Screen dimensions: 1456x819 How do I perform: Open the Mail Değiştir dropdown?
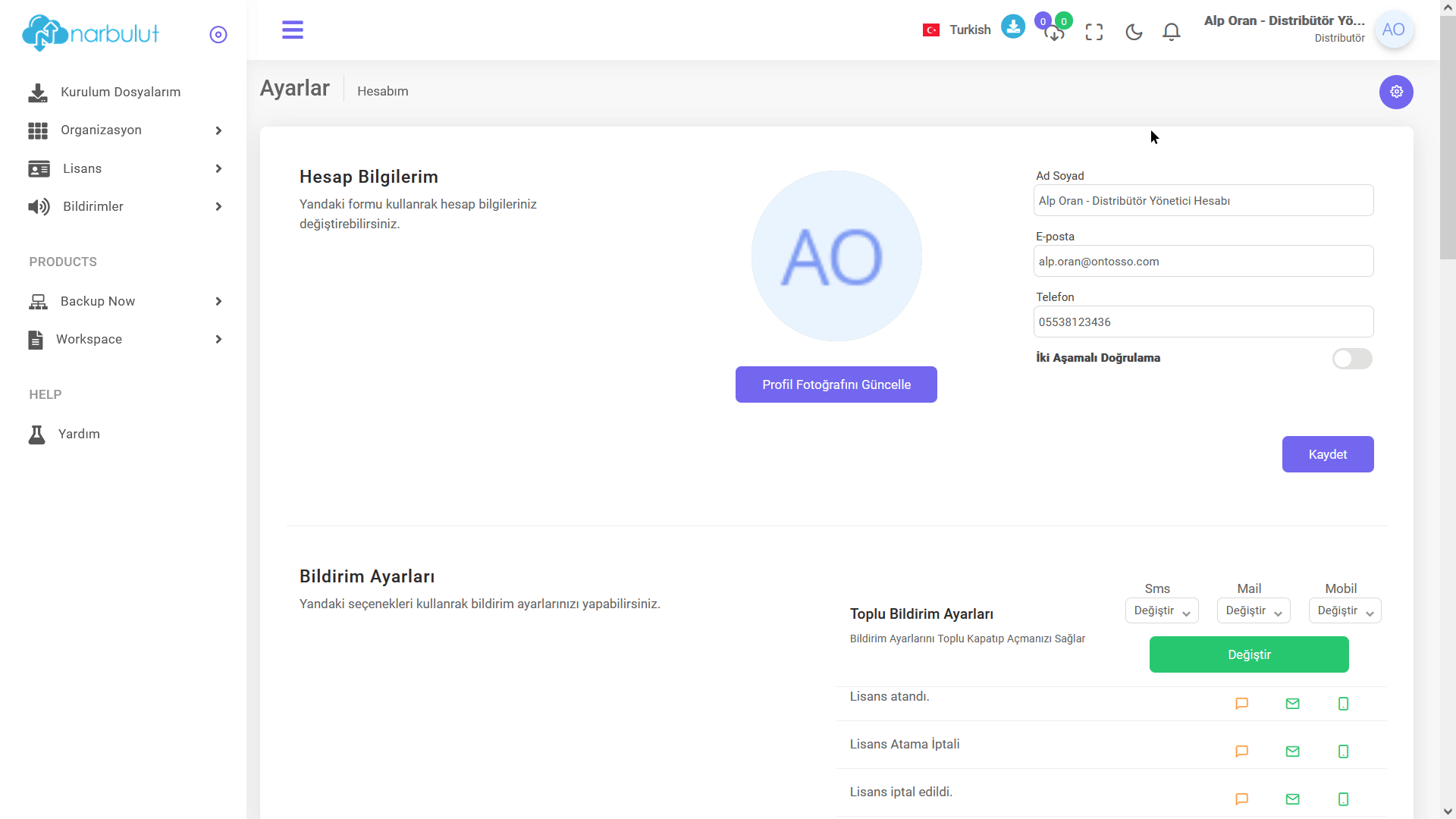pos(1254,611)
